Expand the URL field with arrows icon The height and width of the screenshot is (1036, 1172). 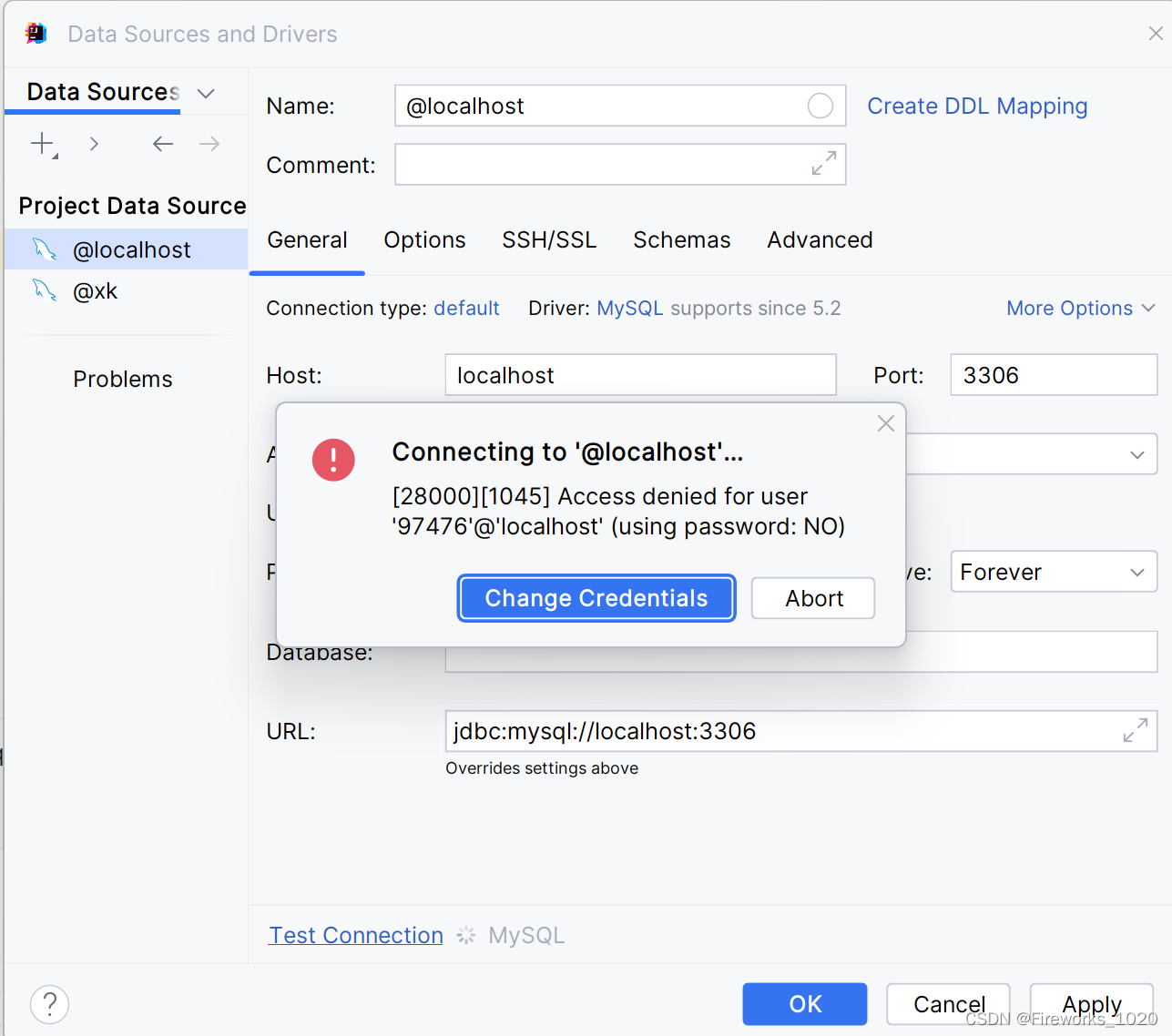(x=1136, y=730)
